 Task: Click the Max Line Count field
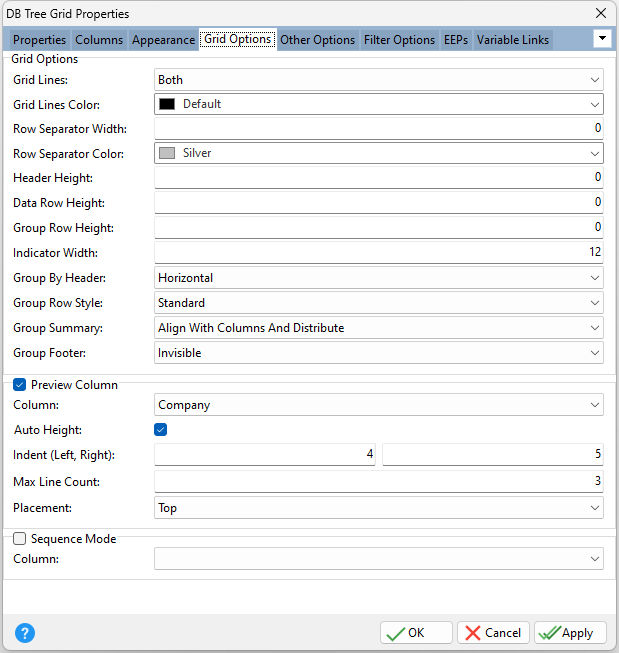379,481
